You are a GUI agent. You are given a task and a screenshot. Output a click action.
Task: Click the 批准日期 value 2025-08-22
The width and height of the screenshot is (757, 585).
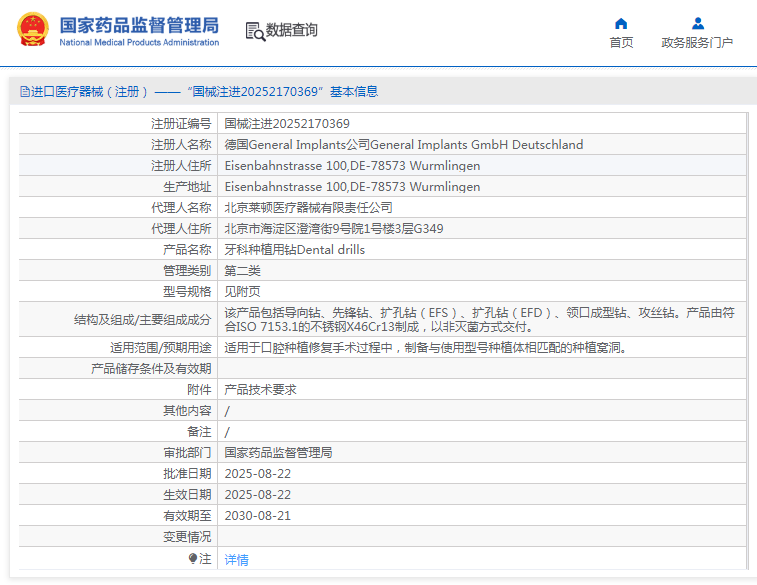point(257,474)
